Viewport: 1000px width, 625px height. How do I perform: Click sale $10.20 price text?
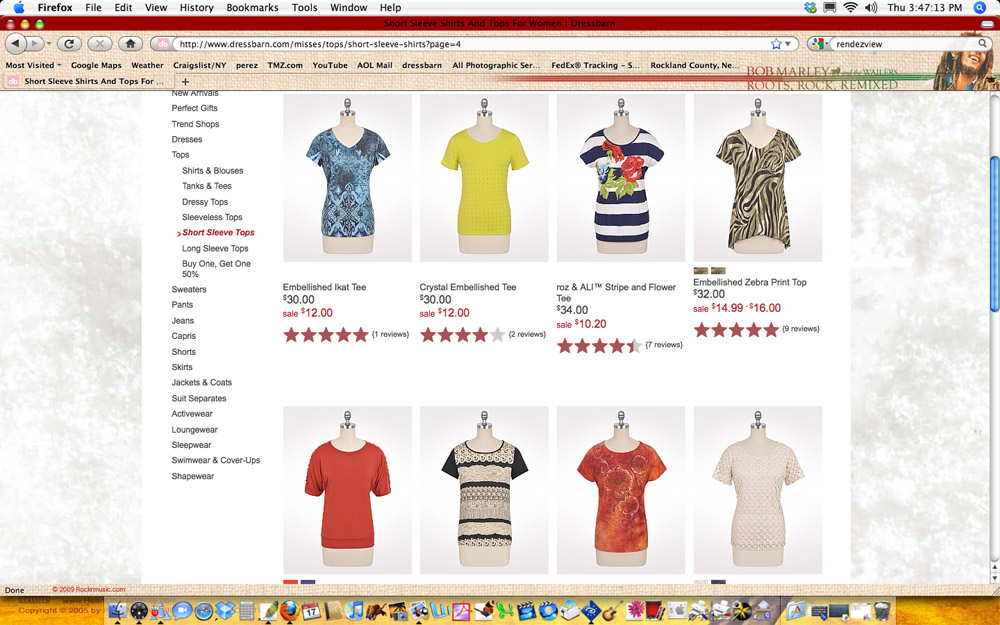(581, 324)
